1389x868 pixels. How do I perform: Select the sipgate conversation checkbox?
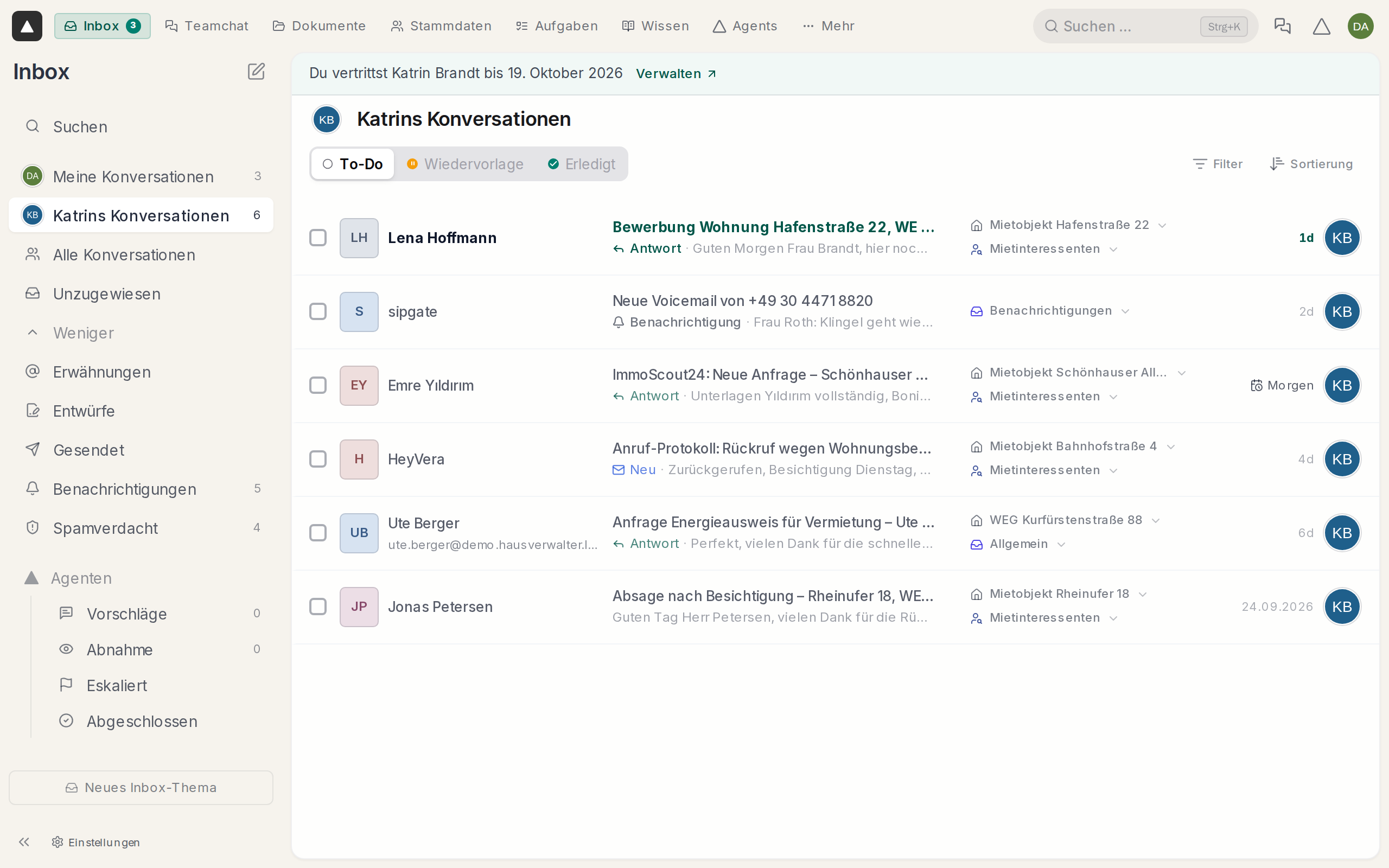point(318,311)
